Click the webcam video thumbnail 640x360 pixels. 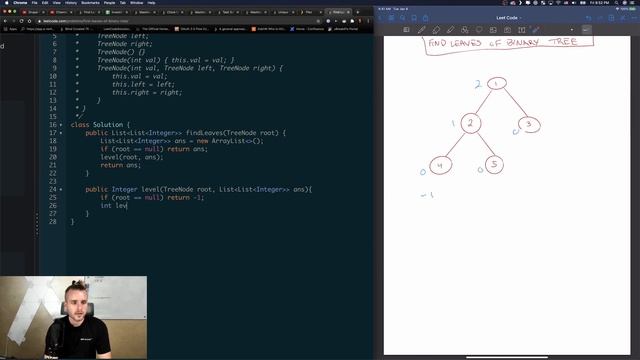73,318
